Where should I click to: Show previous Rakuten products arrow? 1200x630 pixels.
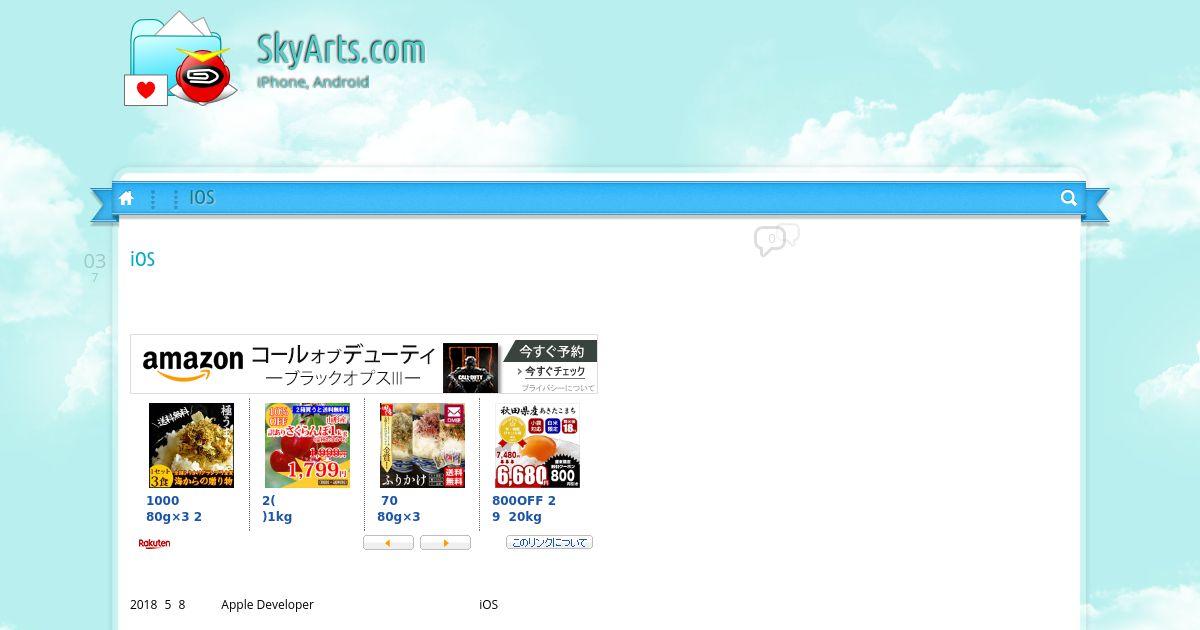[388, 543]
